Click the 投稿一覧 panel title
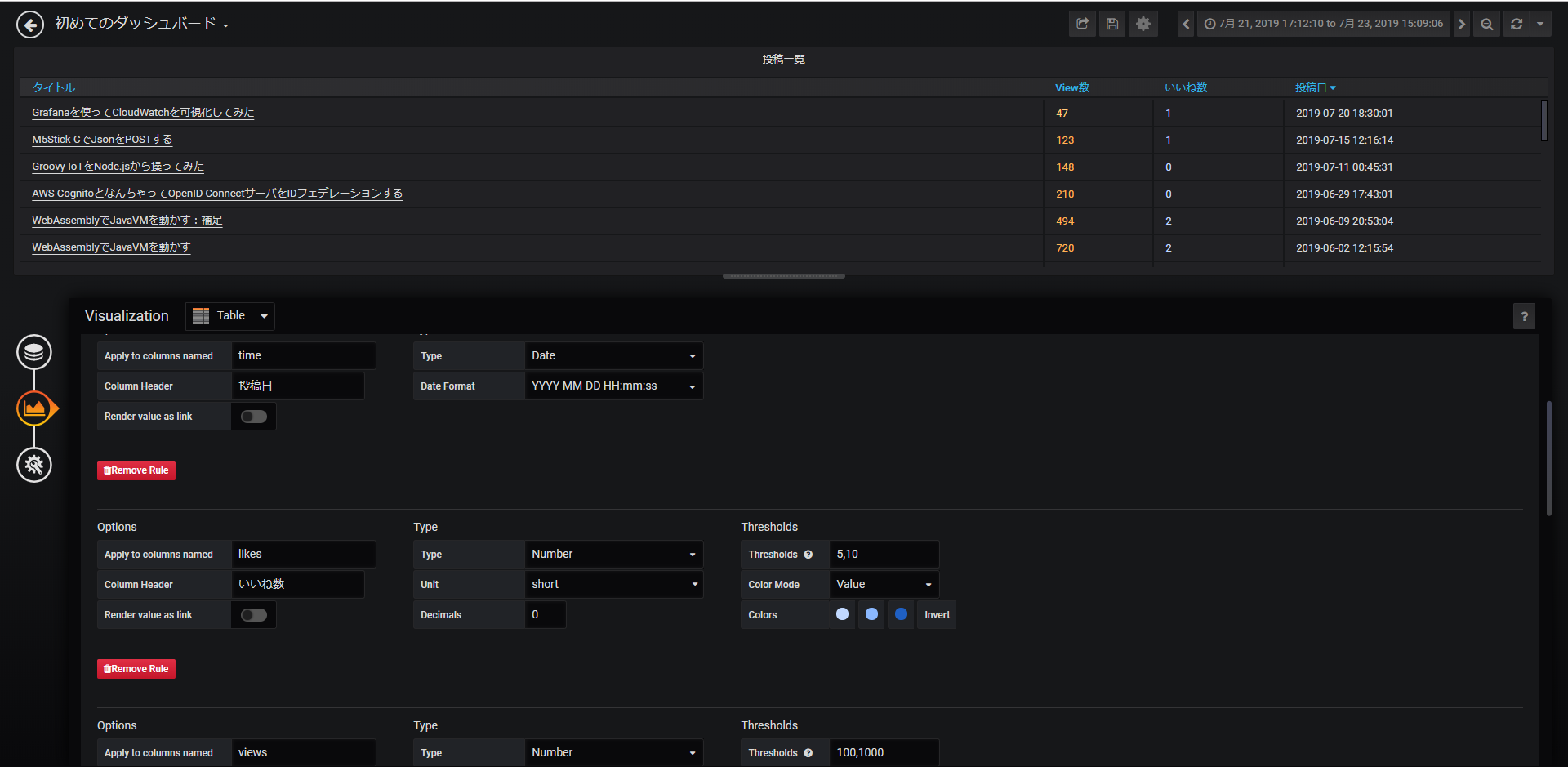The height and width of the screenshot is (767, 1568). pyautogui.click(x=784, y=60)
